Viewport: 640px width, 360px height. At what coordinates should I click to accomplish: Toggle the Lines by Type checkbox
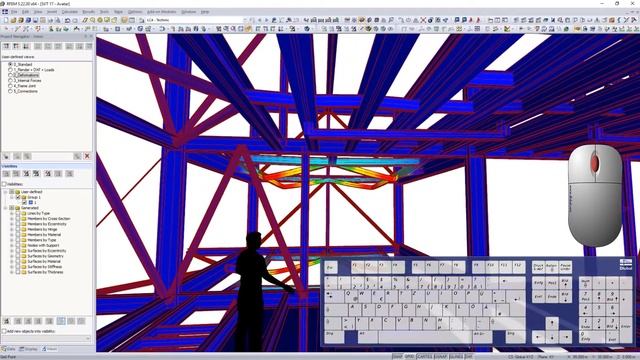(x=18, y=213)
